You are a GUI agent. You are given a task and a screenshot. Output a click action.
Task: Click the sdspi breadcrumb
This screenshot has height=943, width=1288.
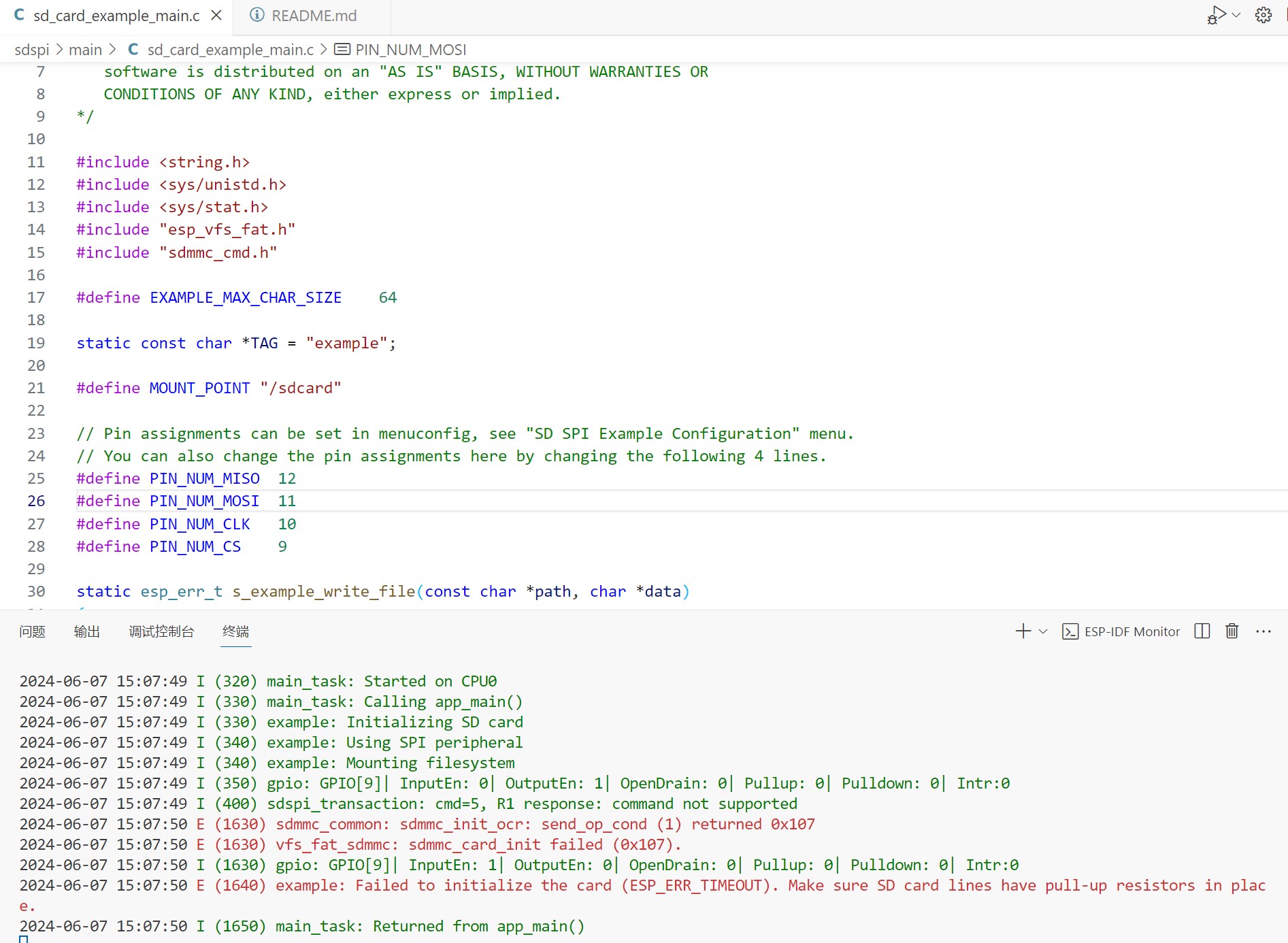32,50
